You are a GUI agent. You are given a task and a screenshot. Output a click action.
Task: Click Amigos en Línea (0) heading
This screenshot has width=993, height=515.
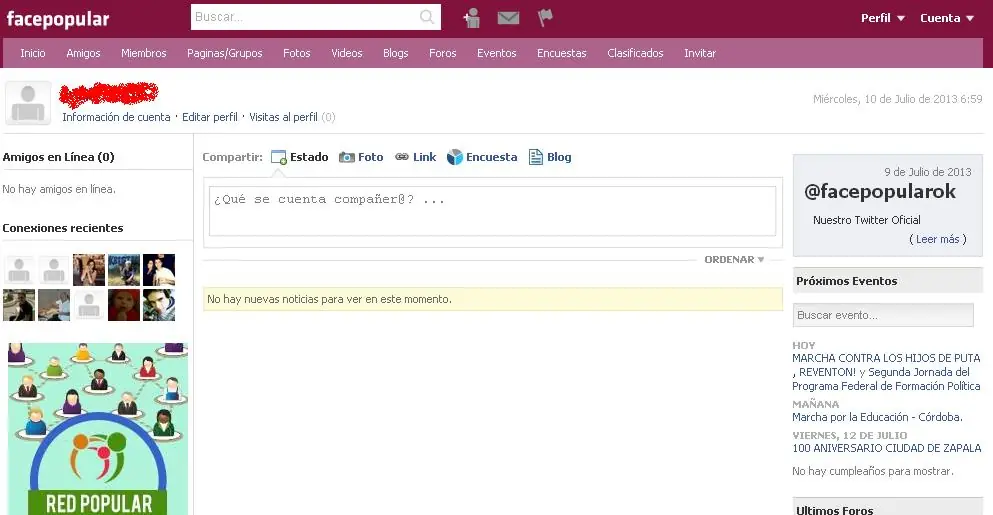58,157
